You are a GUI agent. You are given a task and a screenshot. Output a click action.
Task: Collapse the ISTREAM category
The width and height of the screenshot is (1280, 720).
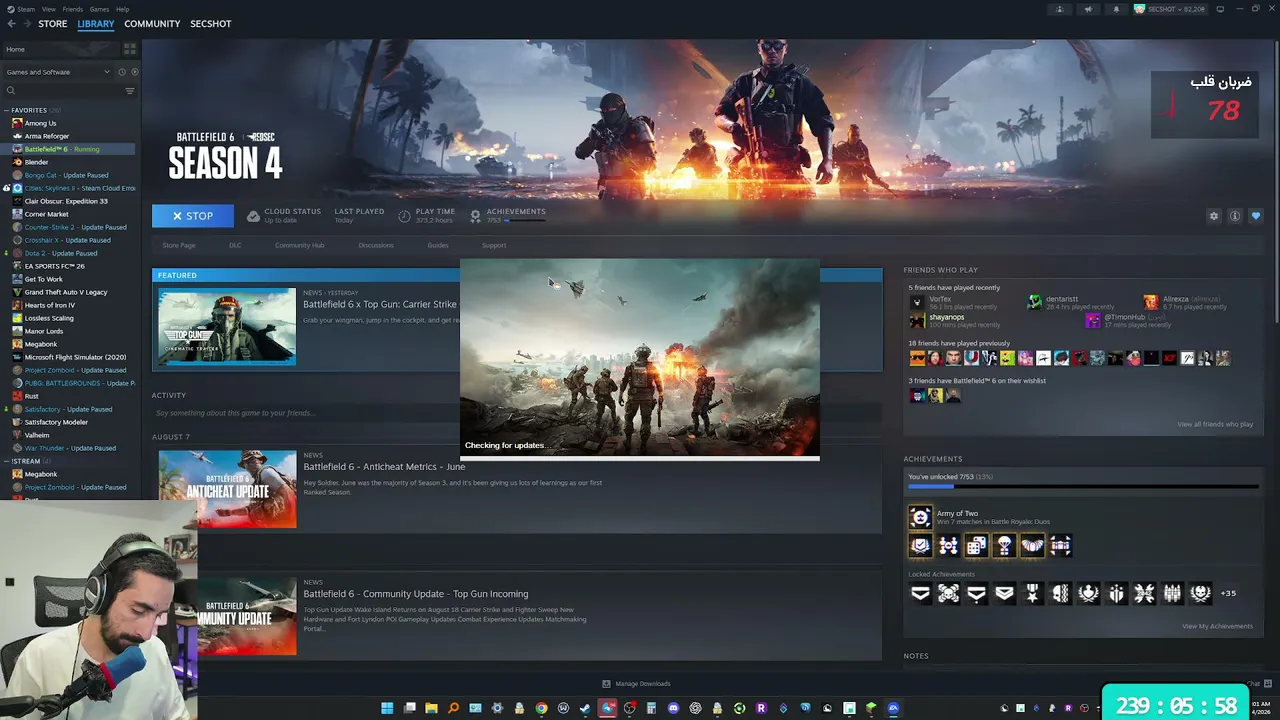coord(6,461)
